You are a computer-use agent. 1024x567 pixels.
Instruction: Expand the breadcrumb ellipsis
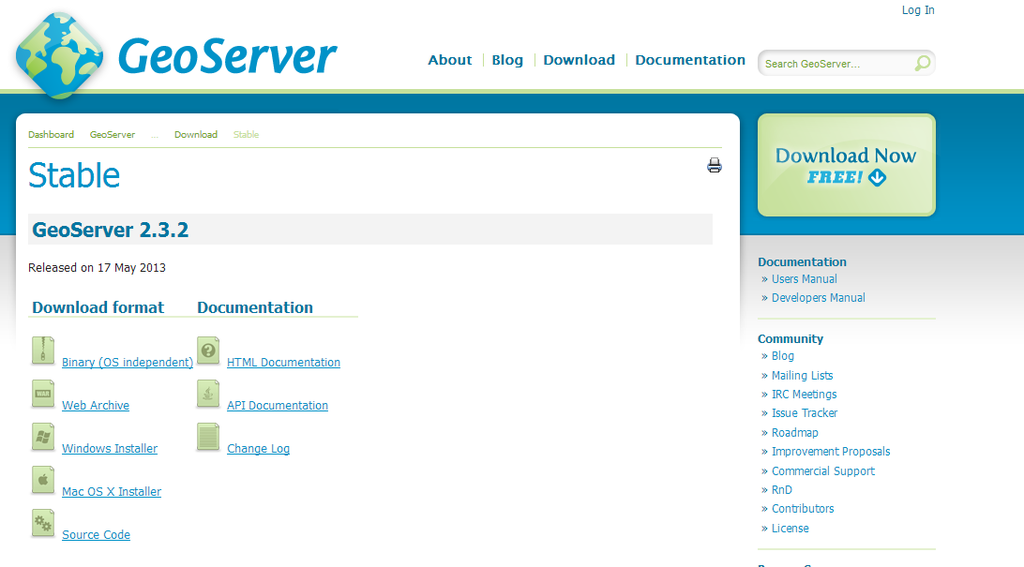(155, 135)
